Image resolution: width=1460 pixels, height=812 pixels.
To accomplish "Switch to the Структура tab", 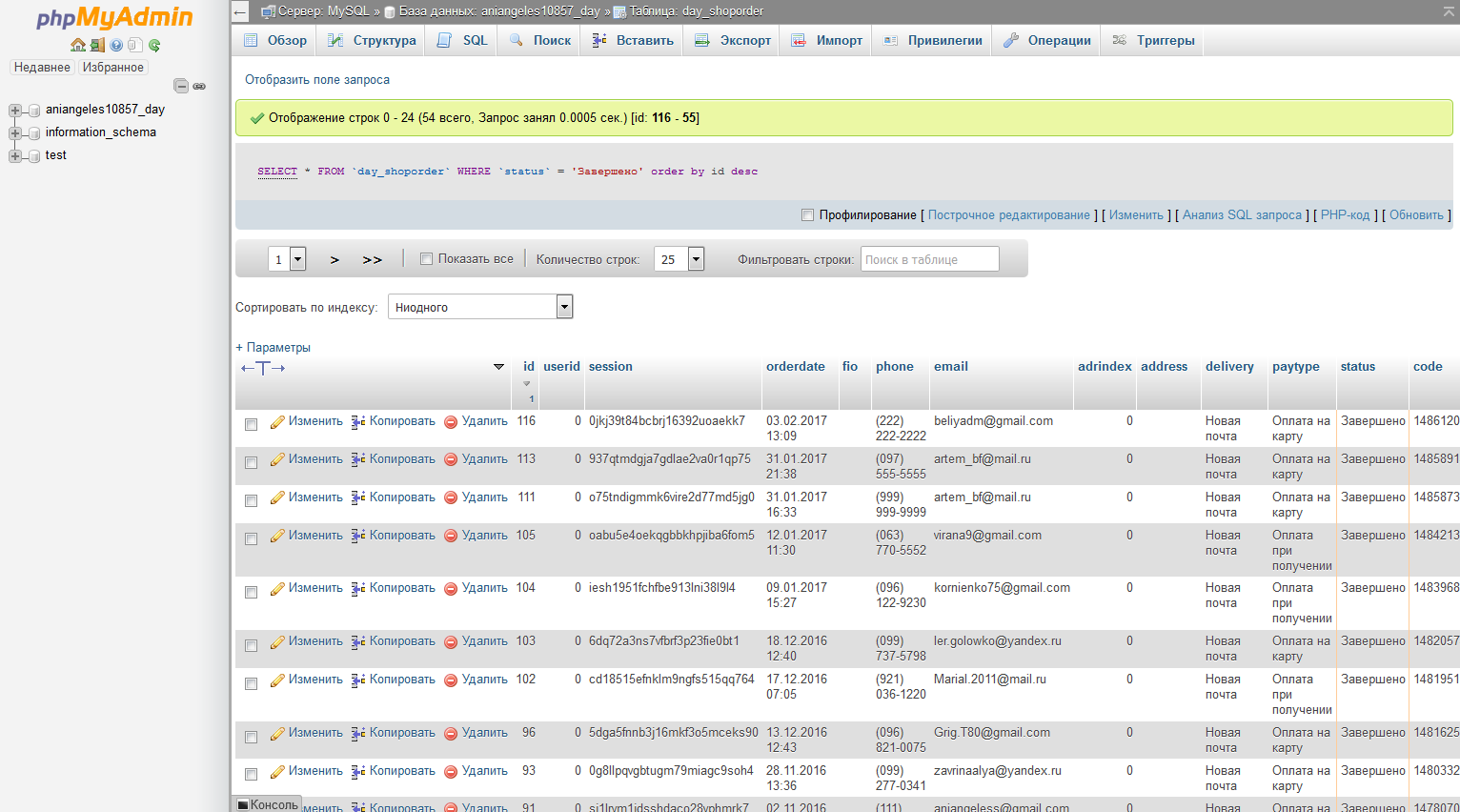I will [372, 40].
